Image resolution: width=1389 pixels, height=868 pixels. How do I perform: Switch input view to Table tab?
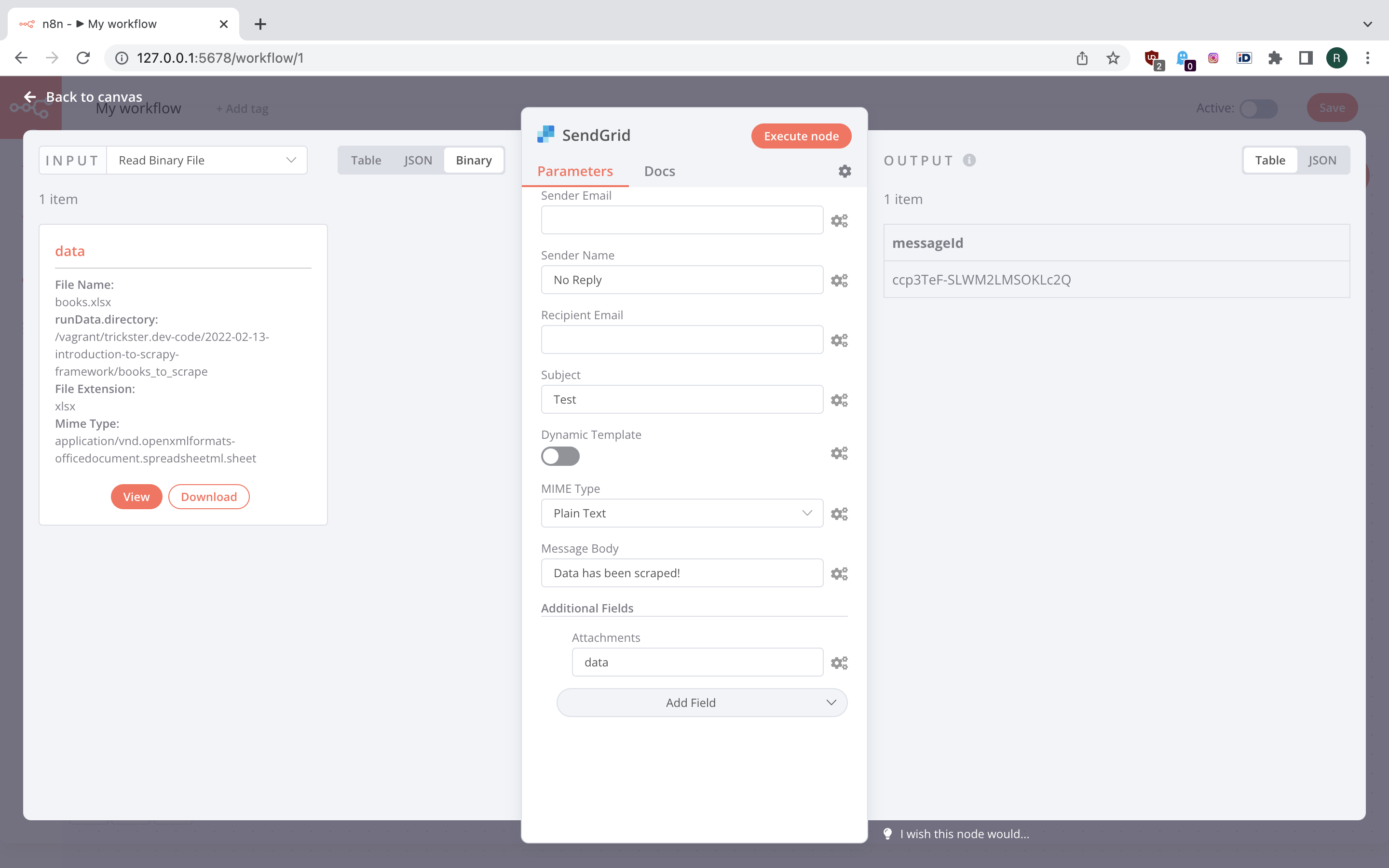(366, 160)
